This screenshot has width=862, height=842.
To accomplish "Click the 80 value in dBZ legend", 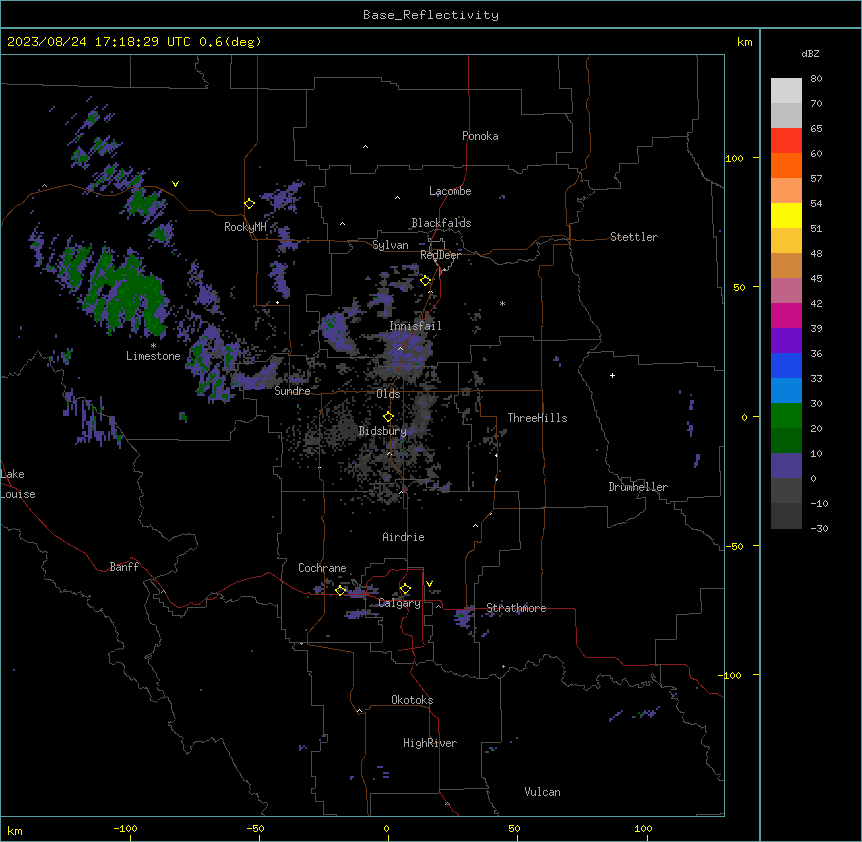I will (816, 78).
